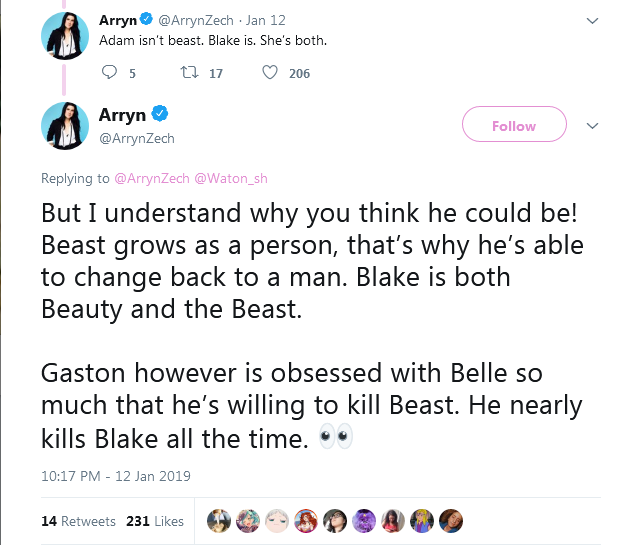Screen dimensions: 640x545
Task: Click the verified badge in the first tweet header
Action: point(146,19)
